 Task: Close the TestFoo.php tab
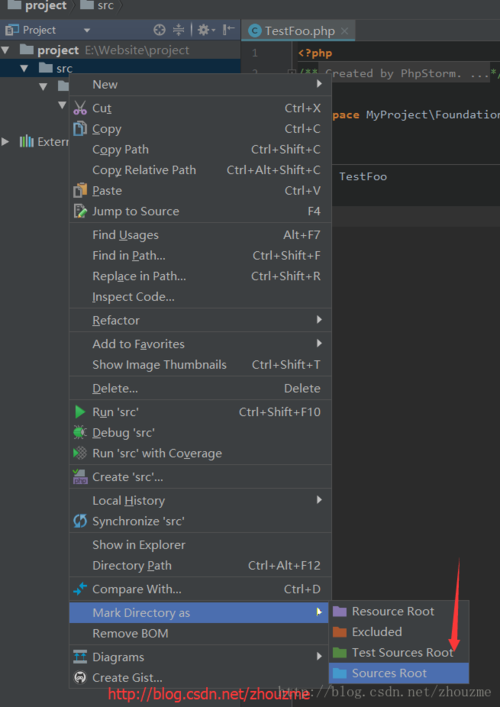pyautogui.click(x=344, y=31)
